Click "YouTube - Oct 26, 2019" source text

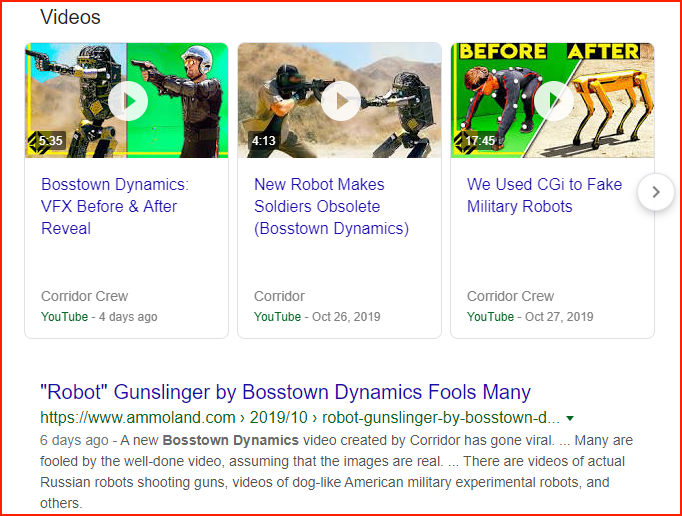[317, 317]
